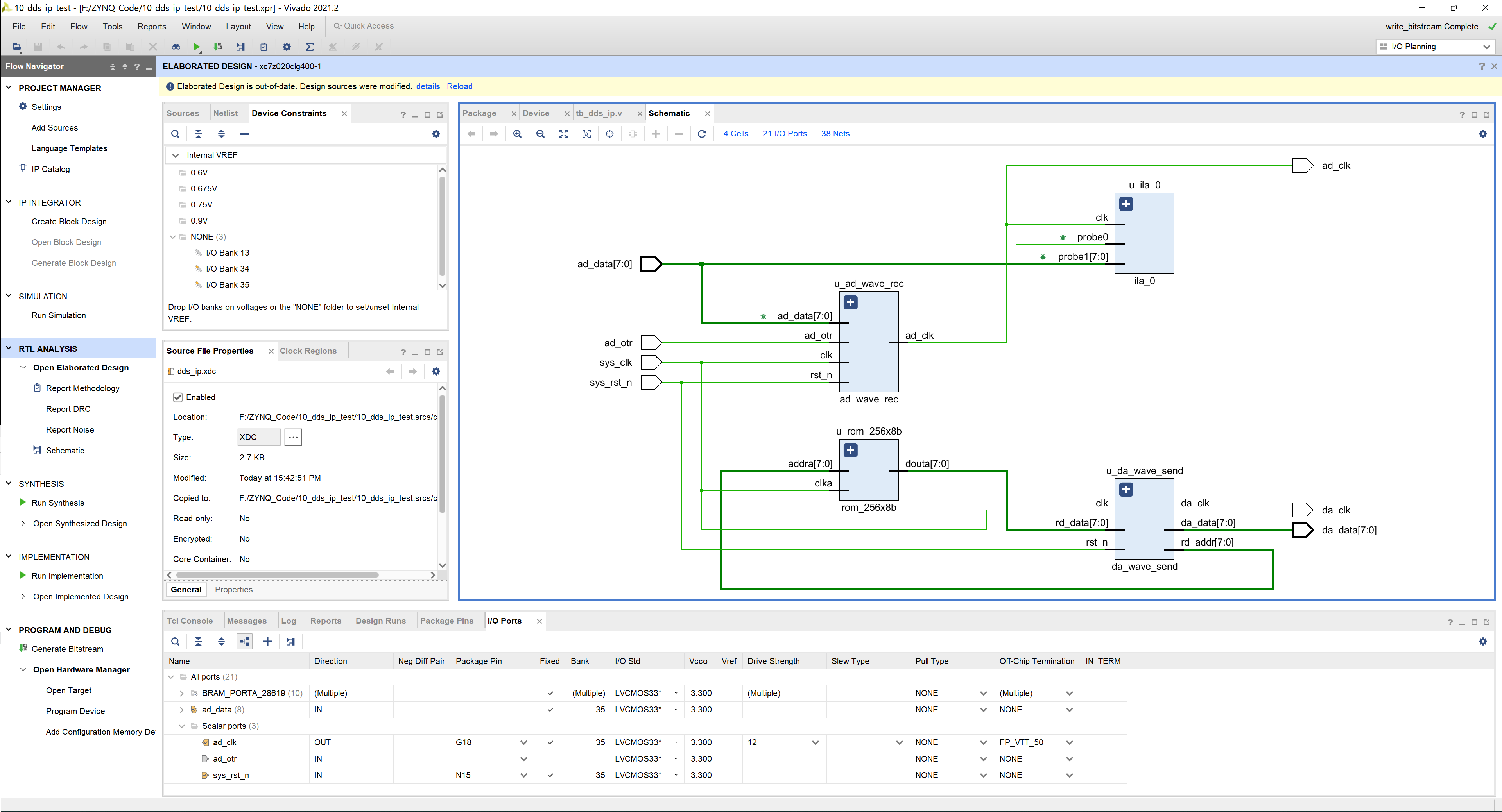Collapse the NONE folder in Internal VREF
1502x812 pixels.
pyautogui.click(x=172, y=237)
